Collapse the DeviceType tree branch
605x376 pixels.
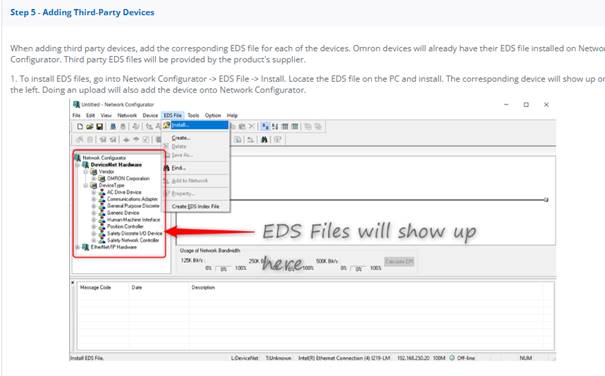[85, 186]
